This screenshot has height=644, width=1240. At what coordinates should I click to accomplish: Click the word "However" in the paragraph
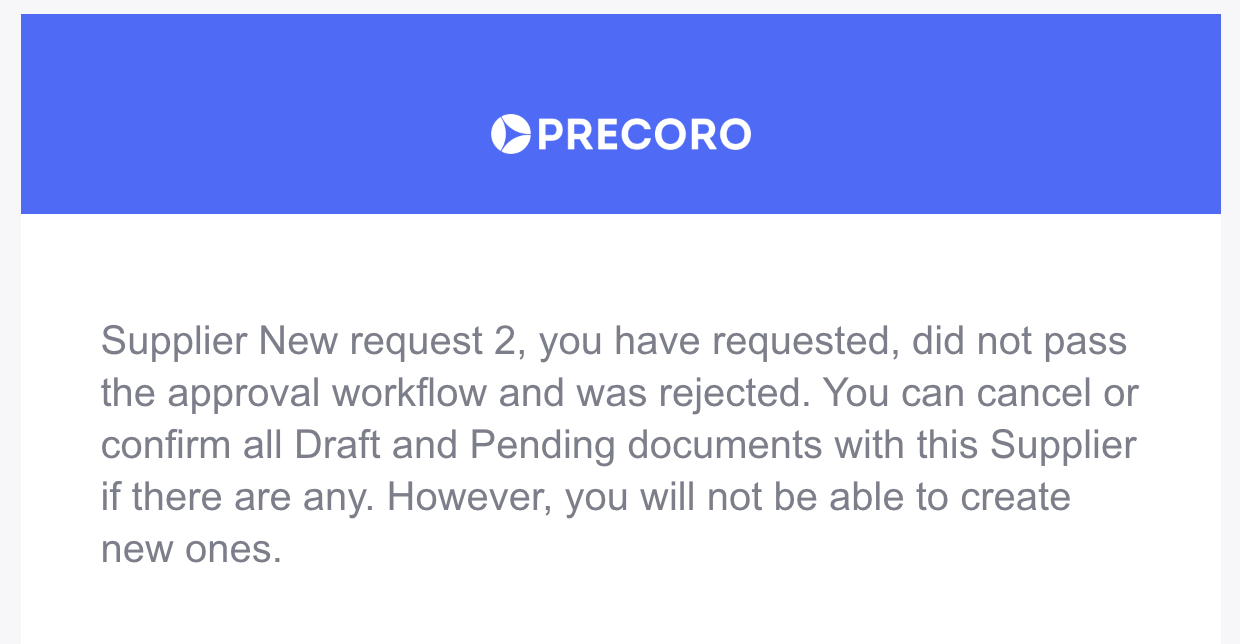click(x=469, y=498)
